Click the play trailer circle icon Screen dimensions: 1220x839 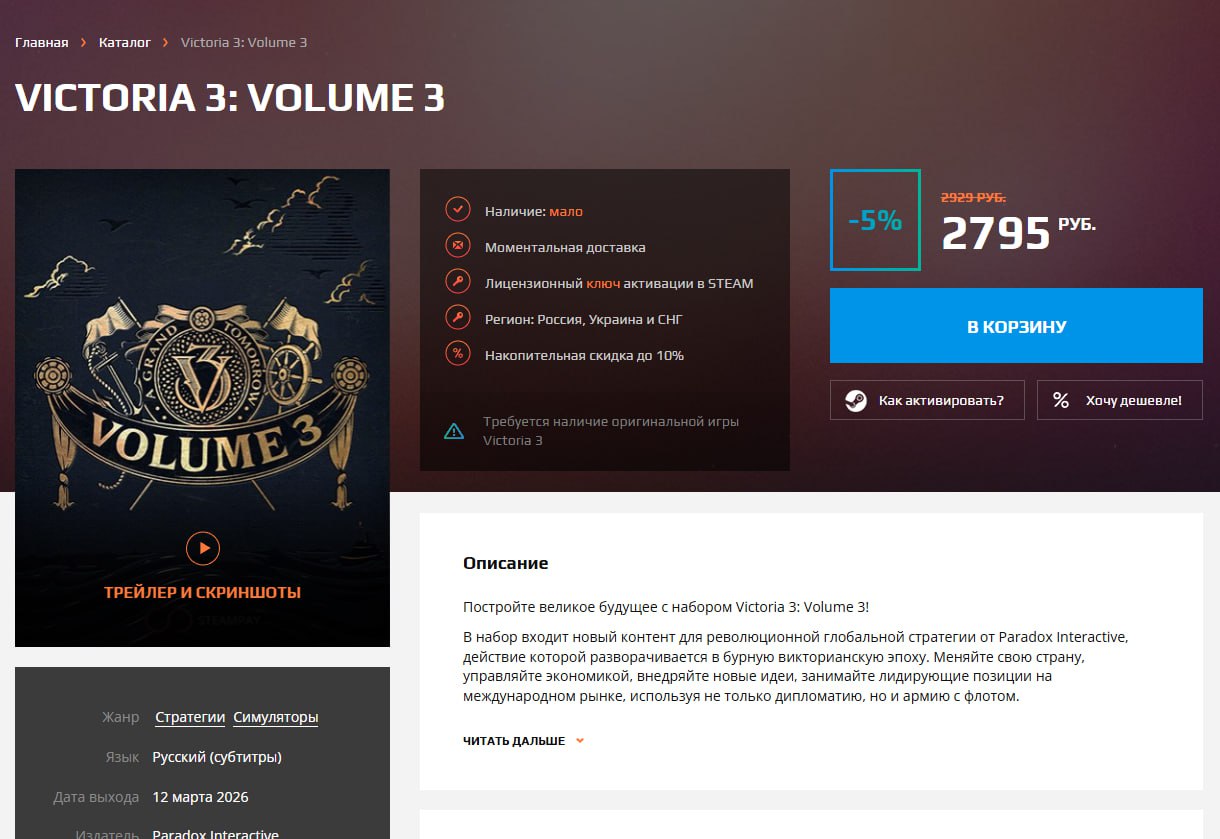203,548
